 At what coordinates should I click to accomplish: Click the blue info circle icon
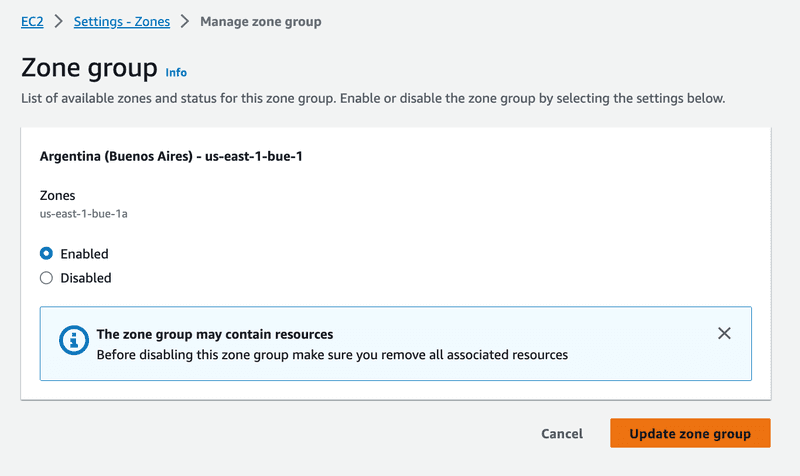click(x=73, y=340)
